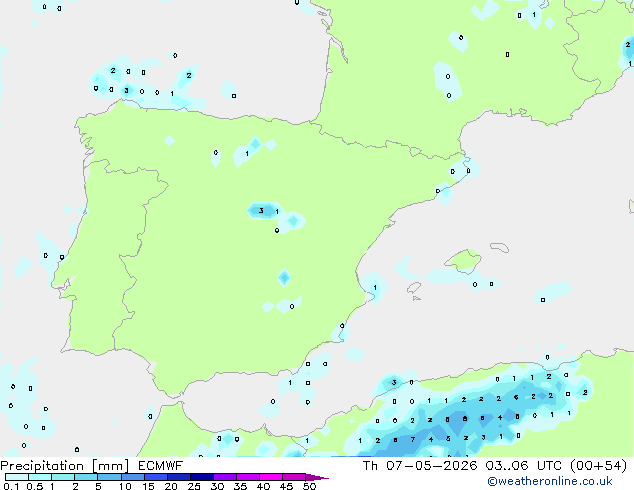The height and width of the screenshot is (490, 634).
Task: Click the legend swatch between 30 and 35
Action: pos(224,477)
